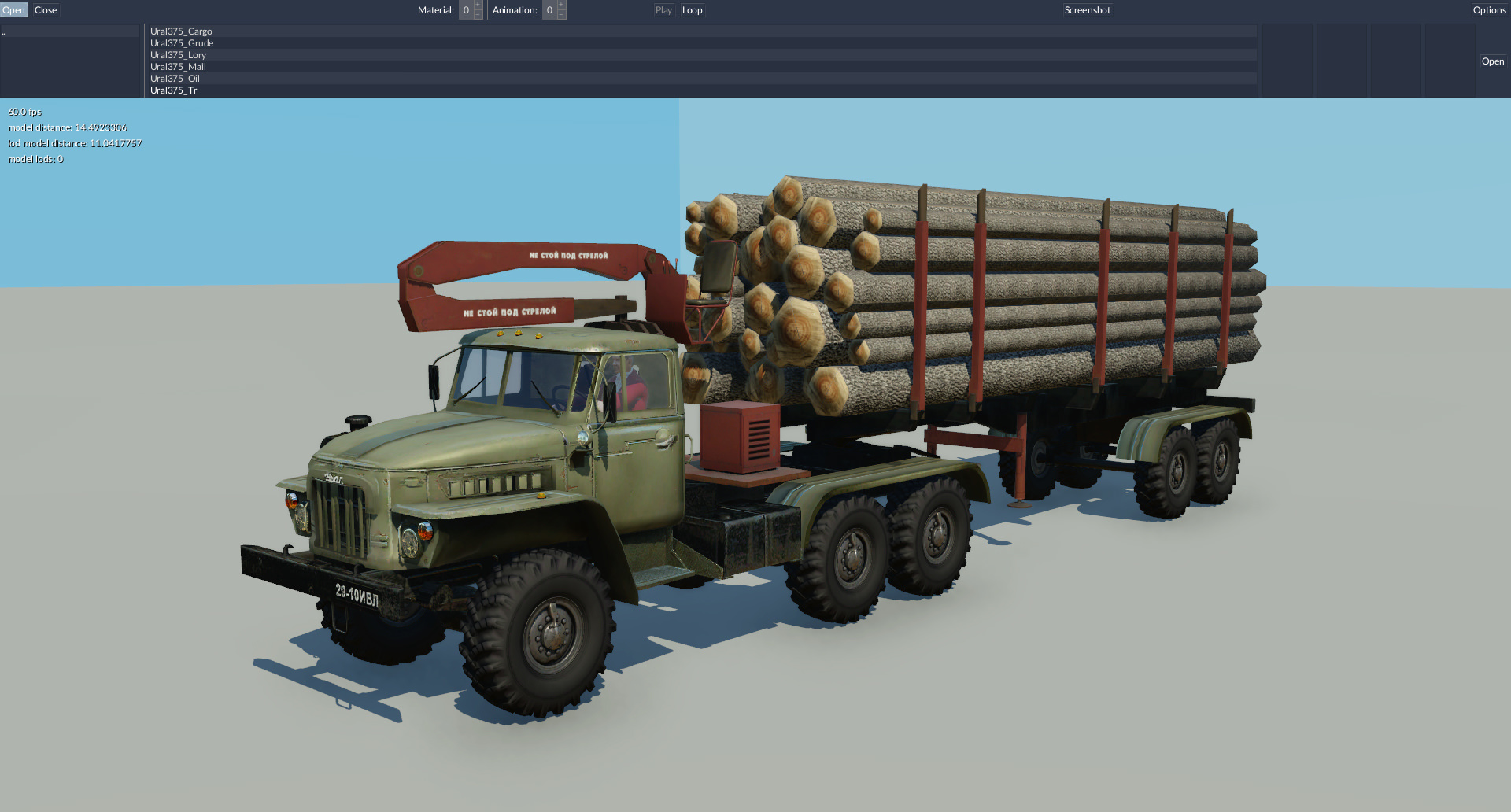Open the Options menu
1511x812 pixels.
click(x=1489, y=10)
